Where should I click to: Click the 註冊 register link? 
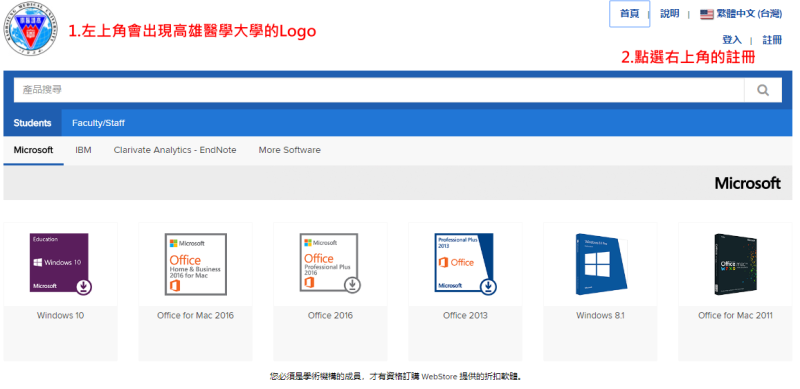click(x=772, y=40)
